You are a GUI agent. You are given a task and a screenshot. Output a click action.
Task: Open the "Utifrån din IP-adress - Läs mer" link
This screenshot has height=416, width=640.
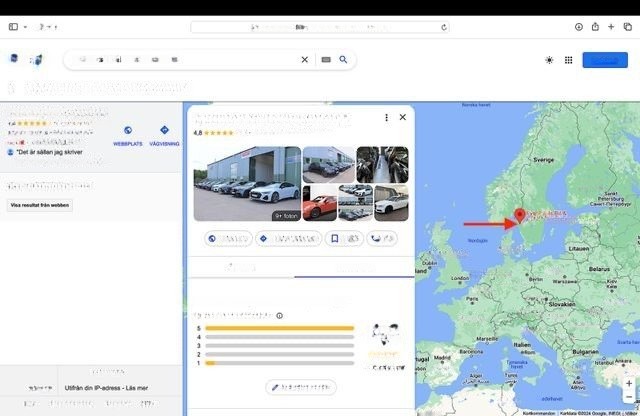[106, 388]
